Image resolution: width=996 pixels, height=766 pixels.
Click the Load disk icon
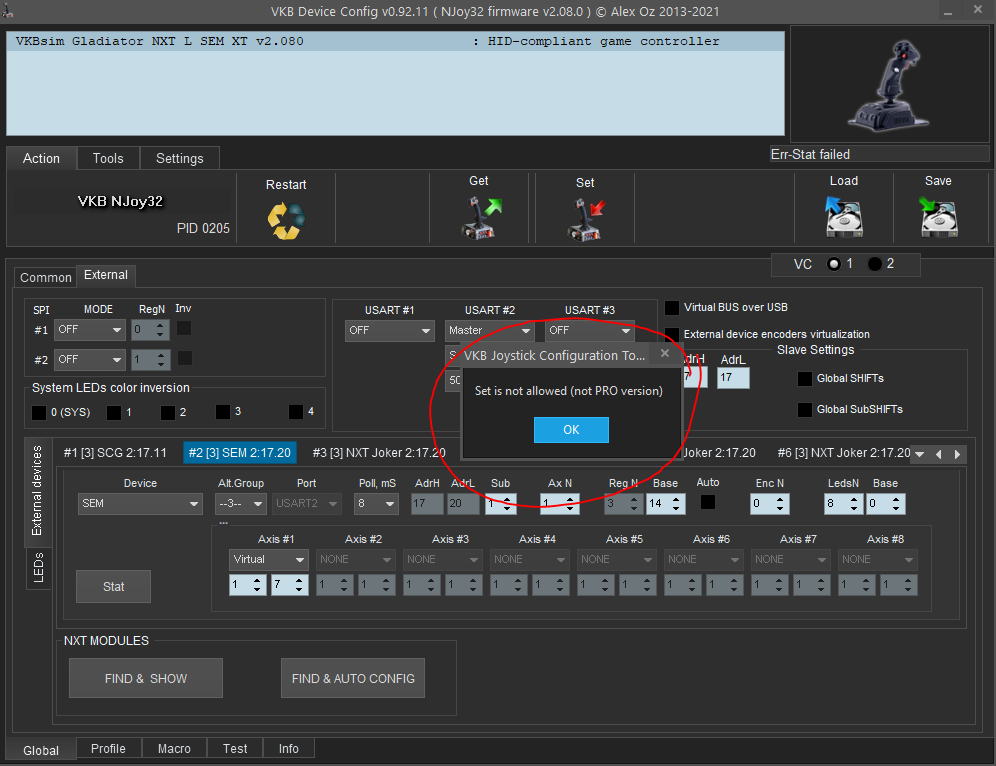point(843,216)
